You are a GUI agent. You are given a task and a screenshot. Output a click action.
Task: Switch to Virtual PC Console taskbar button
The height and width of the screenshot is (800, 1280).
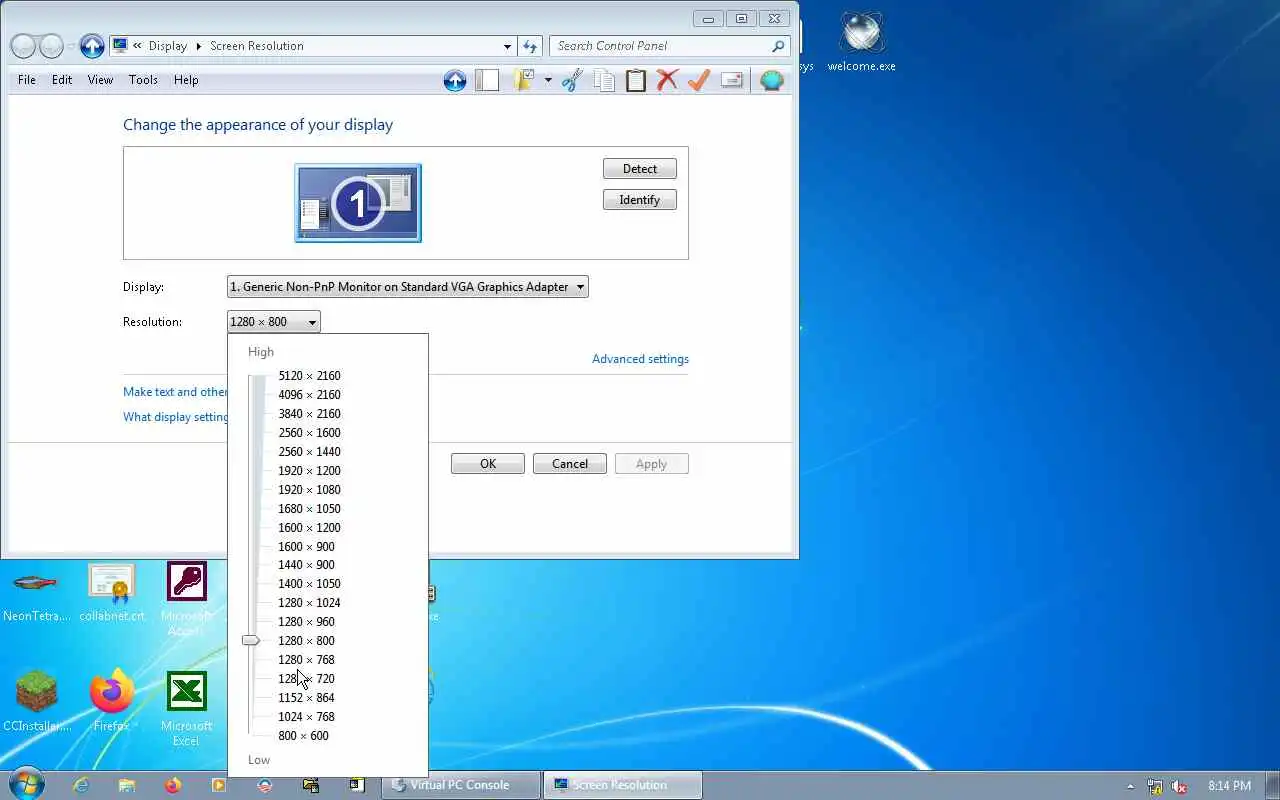pos(461,786)
